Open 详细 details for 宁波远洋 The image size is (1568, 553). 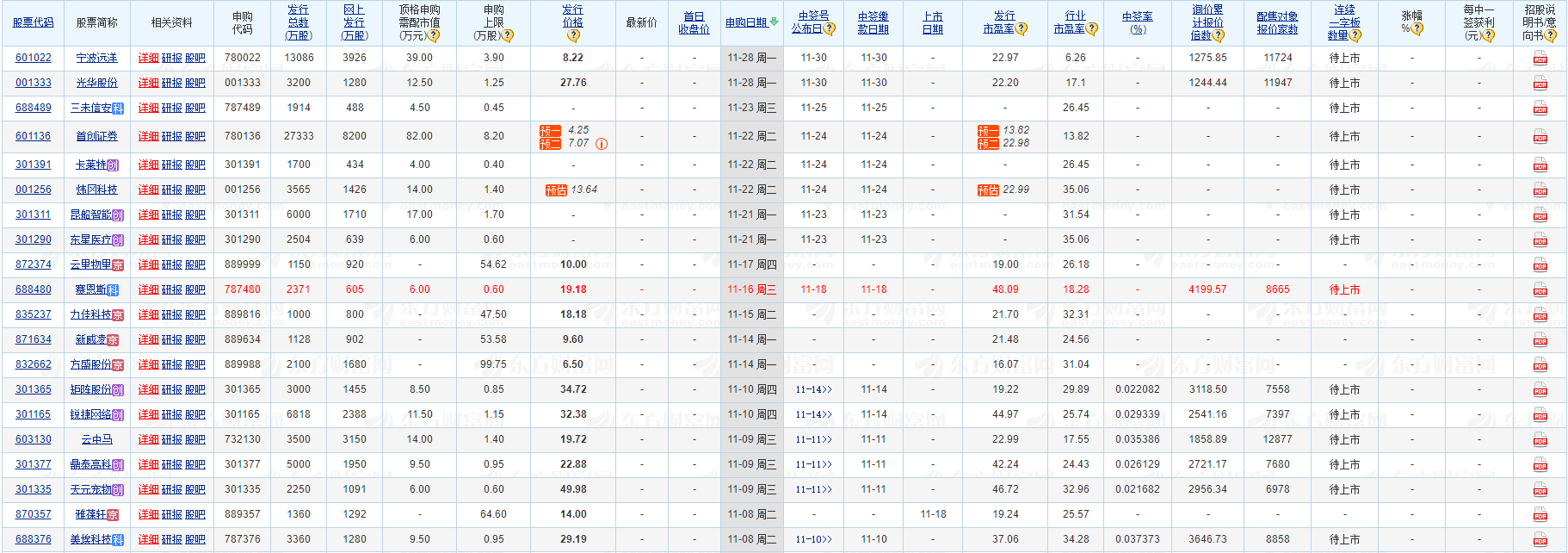click(x=149, y=58)
